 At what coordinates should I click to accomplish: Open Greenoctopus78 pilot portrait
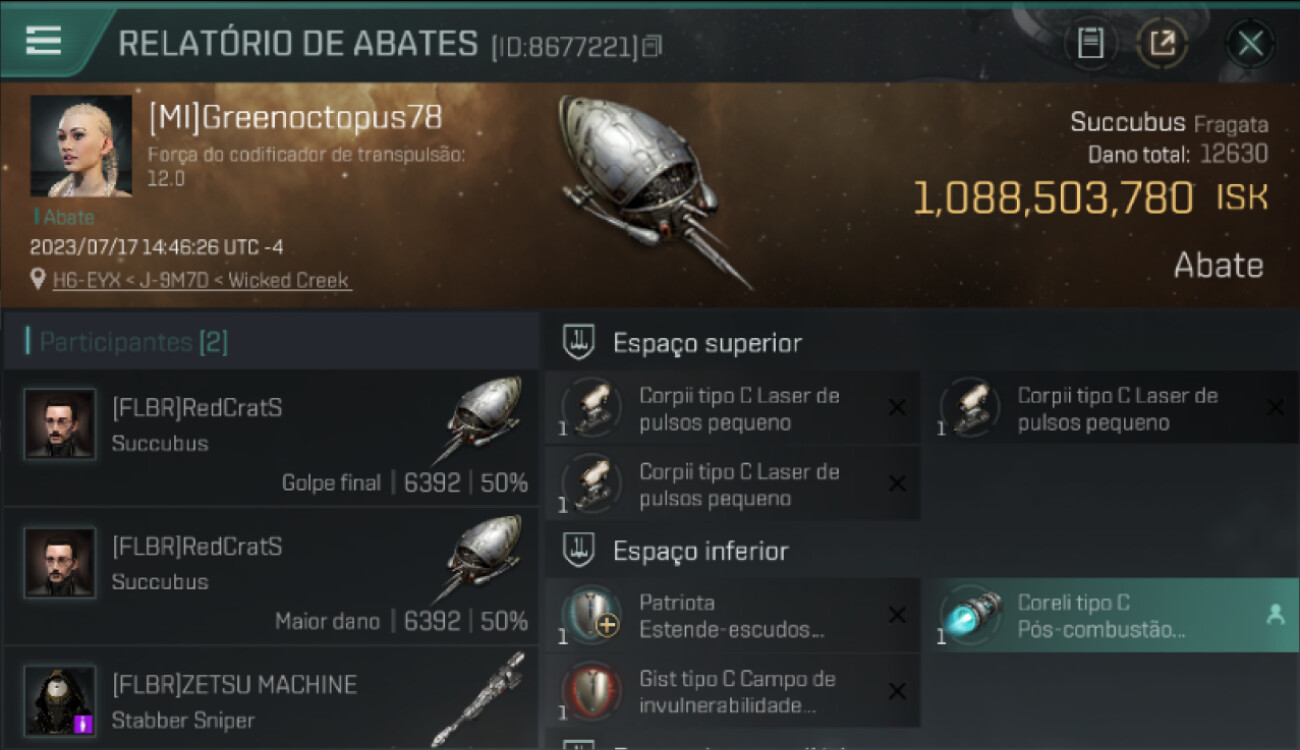coord(81,146)
